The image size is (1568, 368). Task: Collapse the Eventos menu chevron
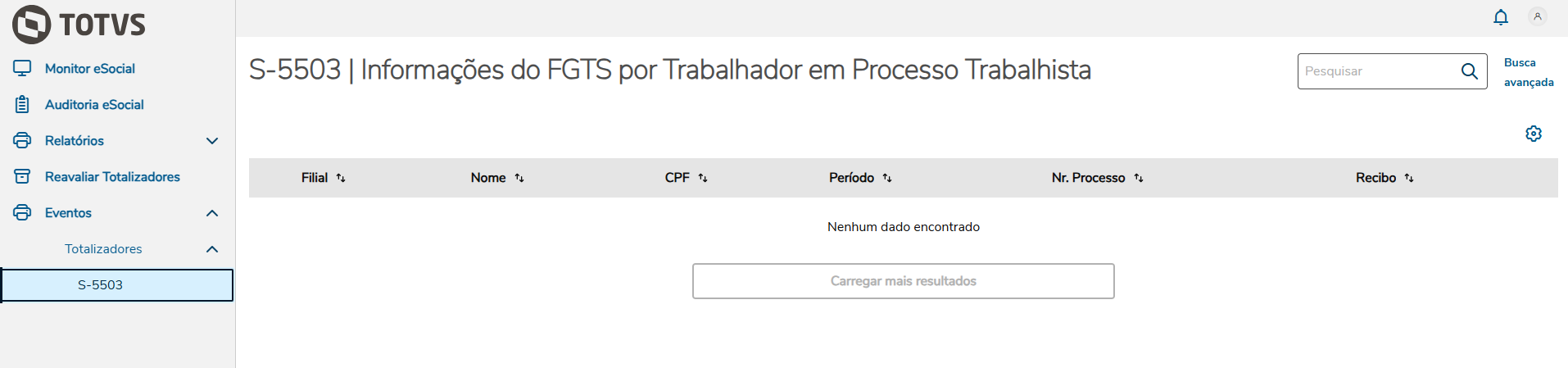click(212, 213)
